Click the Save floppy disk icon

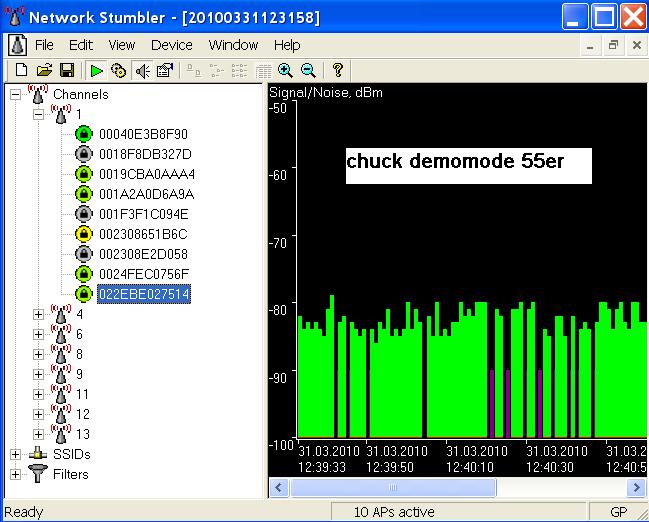[x=67, y=70]
